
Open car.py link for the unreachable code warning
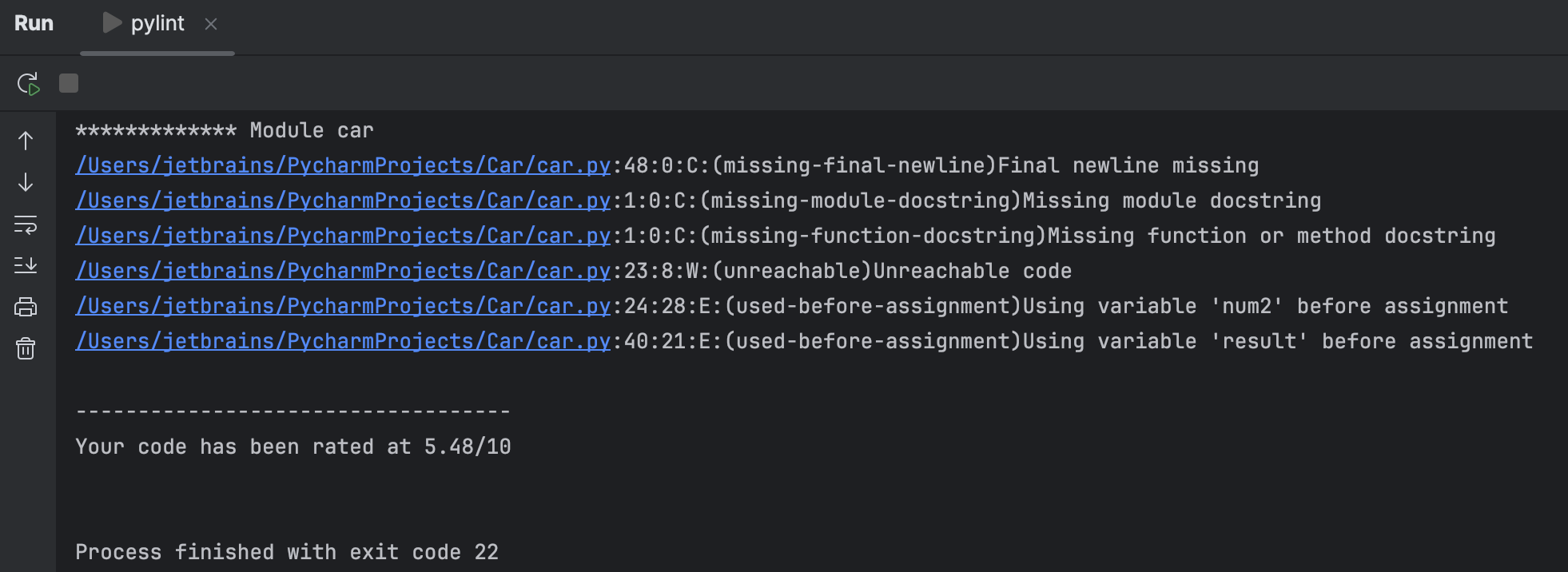pyautogui.click(x=341, y=271)
